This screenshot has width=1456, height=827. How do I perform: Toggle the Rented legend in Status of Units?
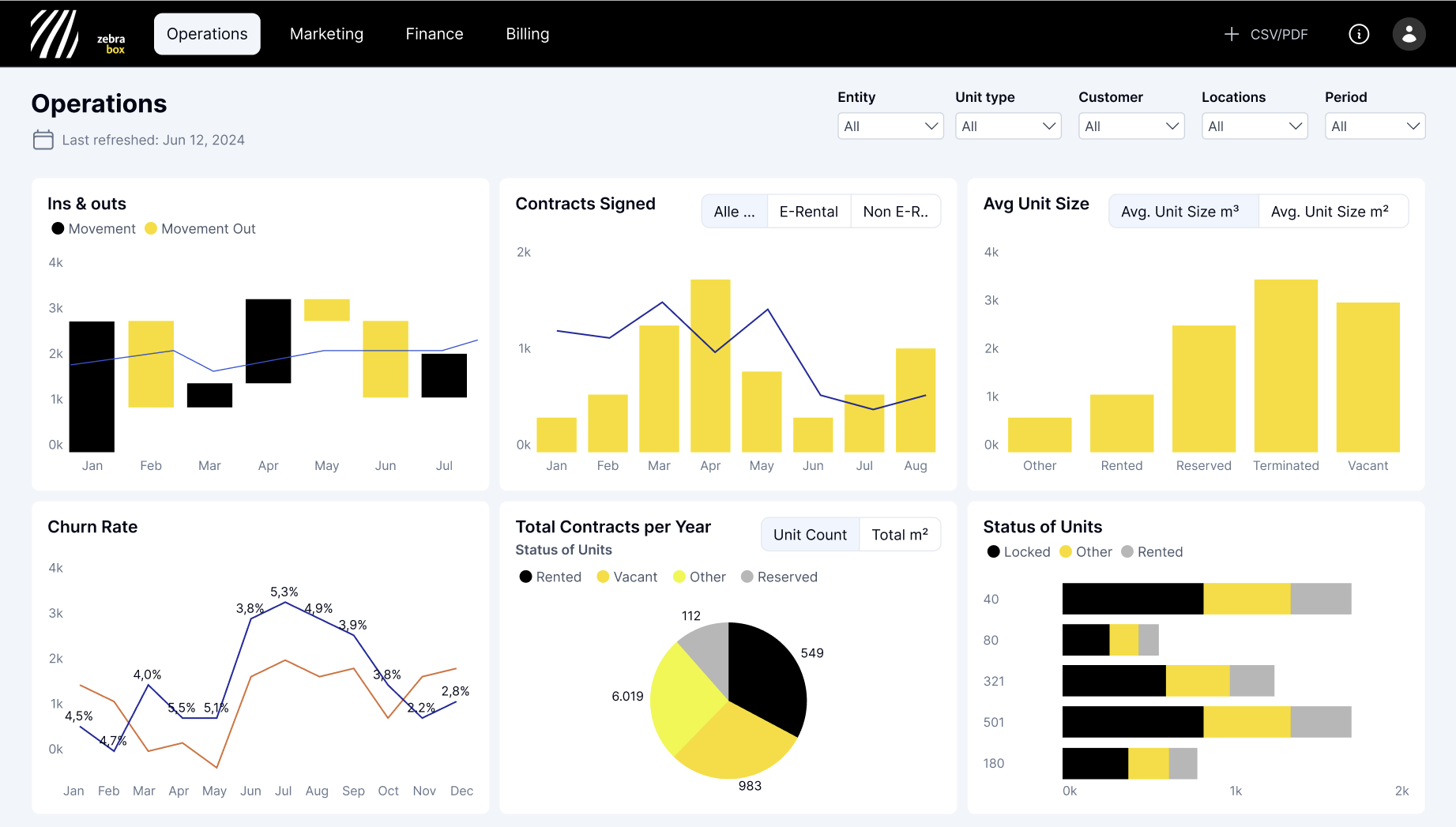1151,551
